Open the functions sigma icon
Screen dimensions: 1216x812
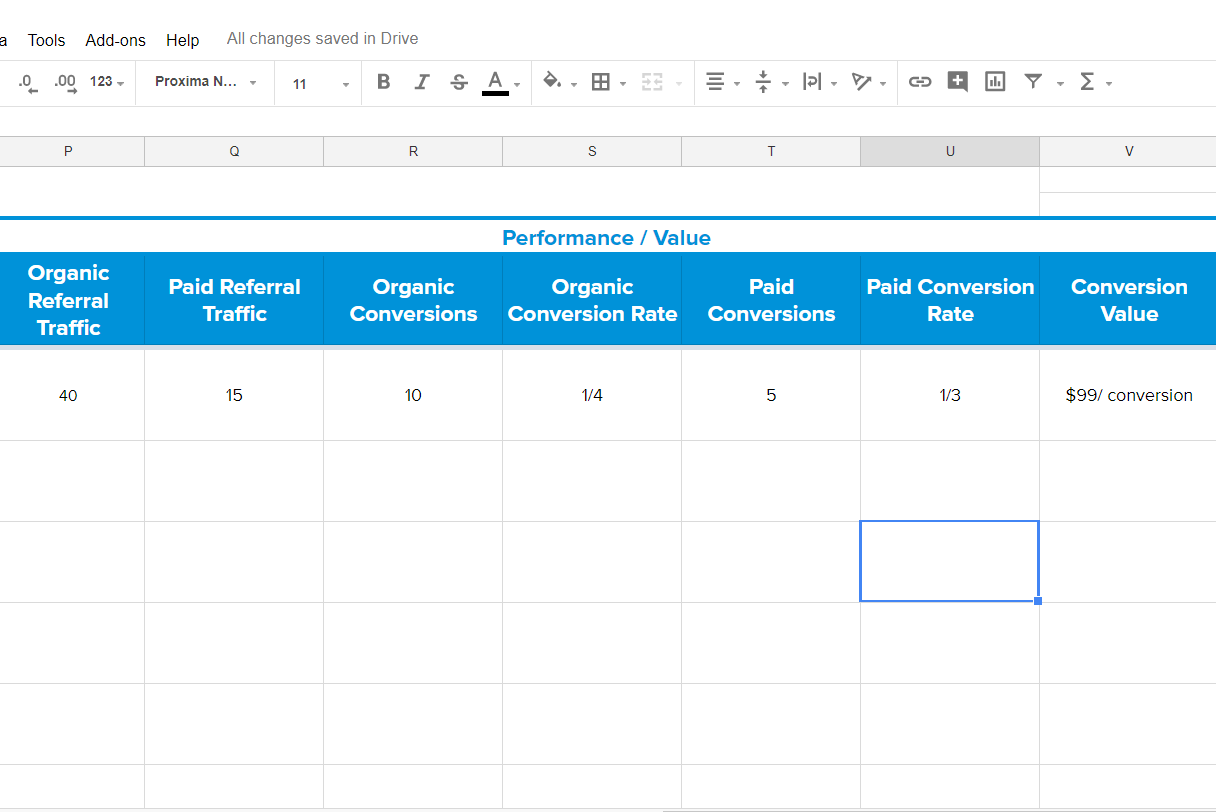(x=1087, y=82)
